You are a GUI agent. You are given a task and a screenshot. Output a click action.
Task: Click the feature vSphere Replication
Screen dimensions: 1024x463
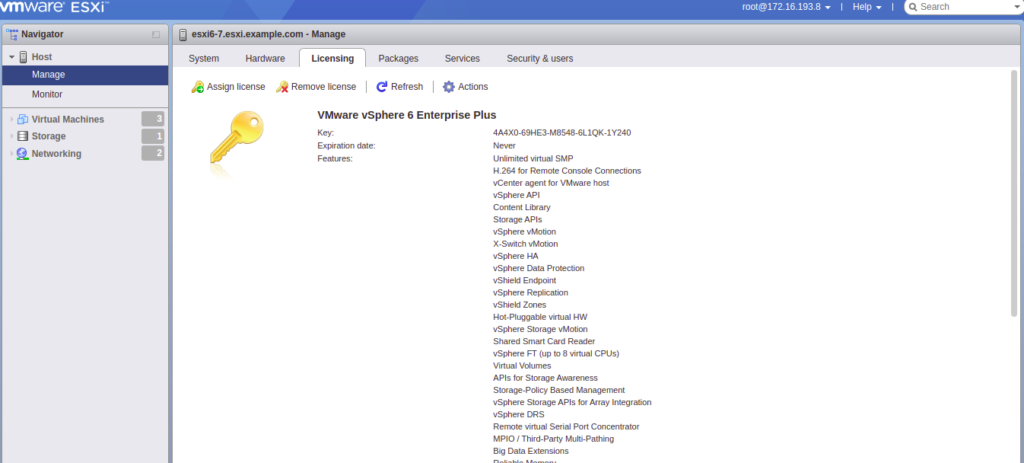coord(530,293)
